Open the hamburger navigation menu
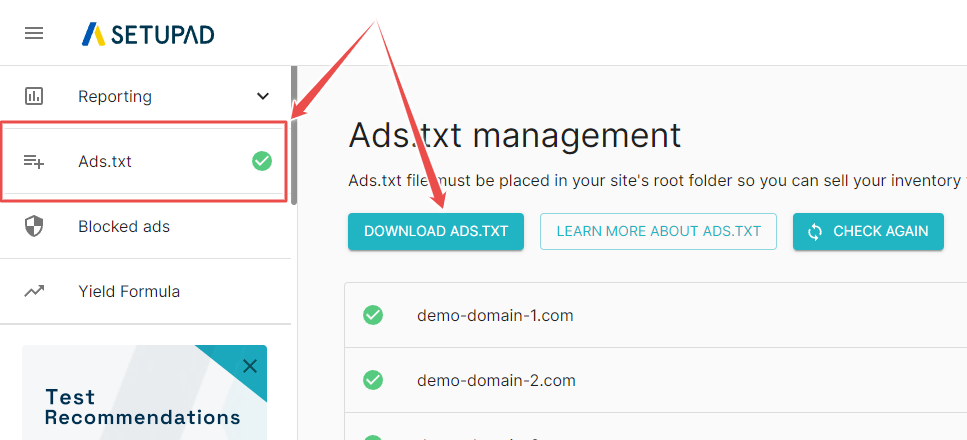The width and height of the screenshot is (967, 440). point(34,33)
